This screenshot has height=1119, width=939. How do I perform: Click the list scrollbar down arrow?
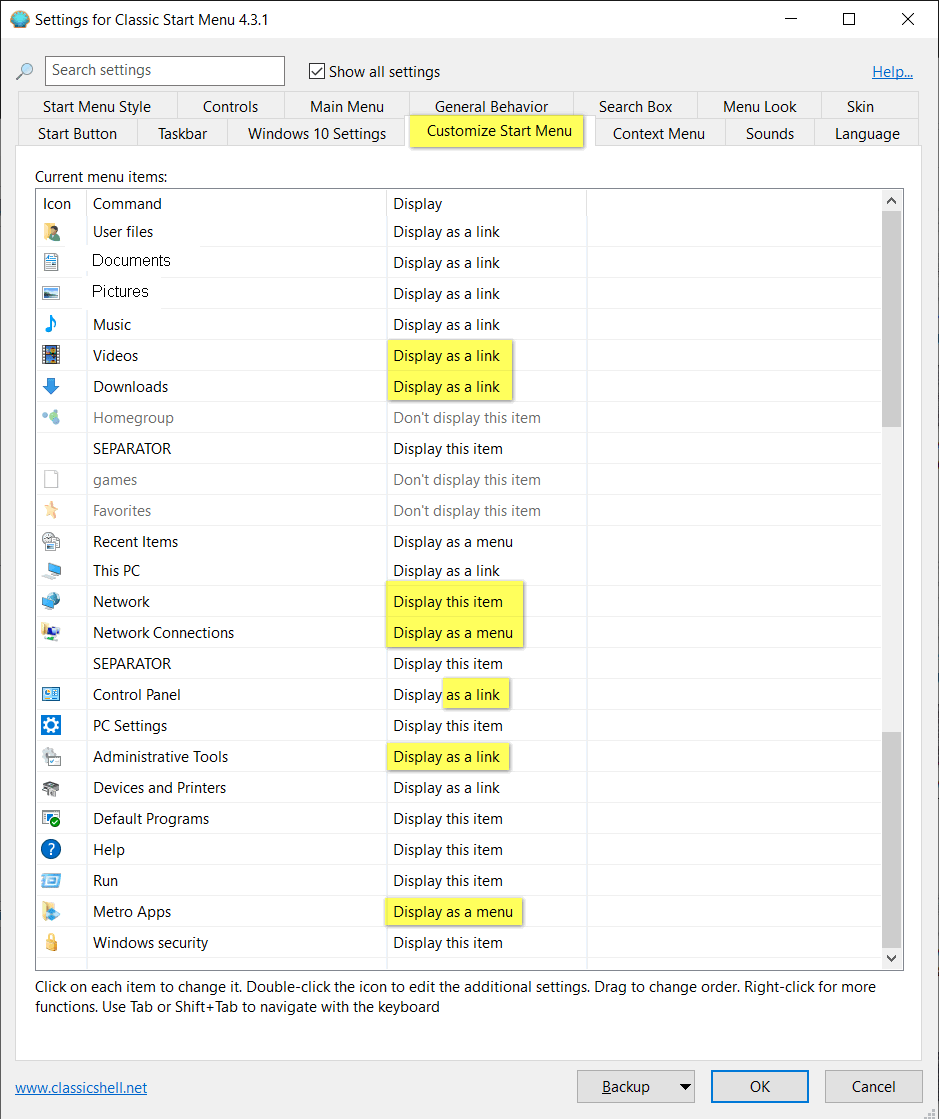pos(891,958)
